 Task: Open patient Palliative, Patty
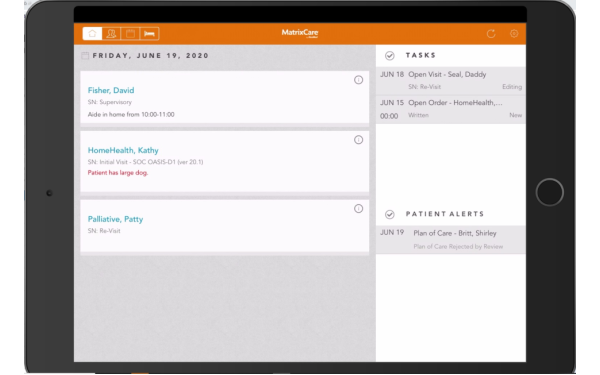tap(115, 219)
